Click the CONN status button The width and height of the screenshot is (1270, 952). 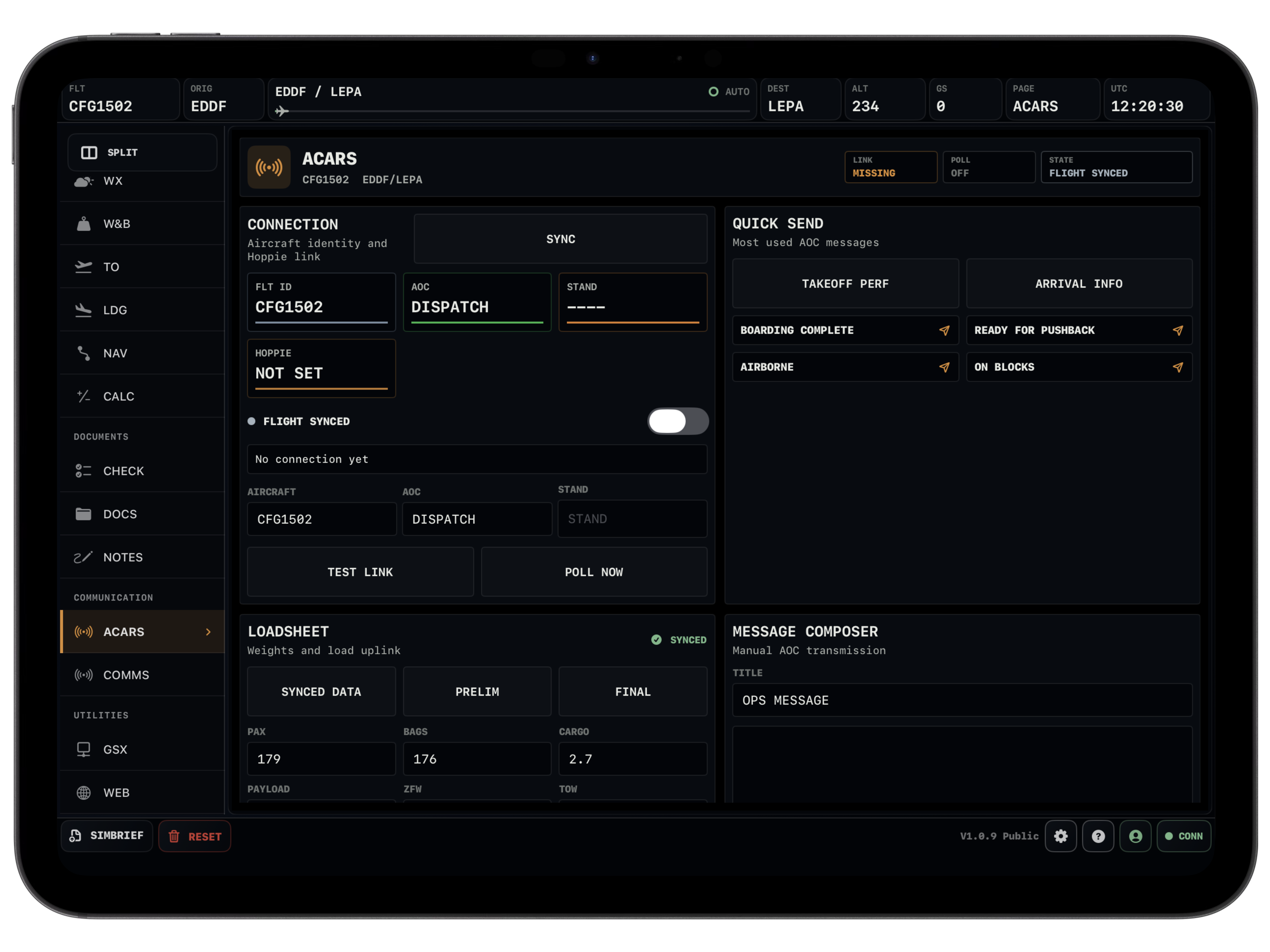coord(1184,836)
